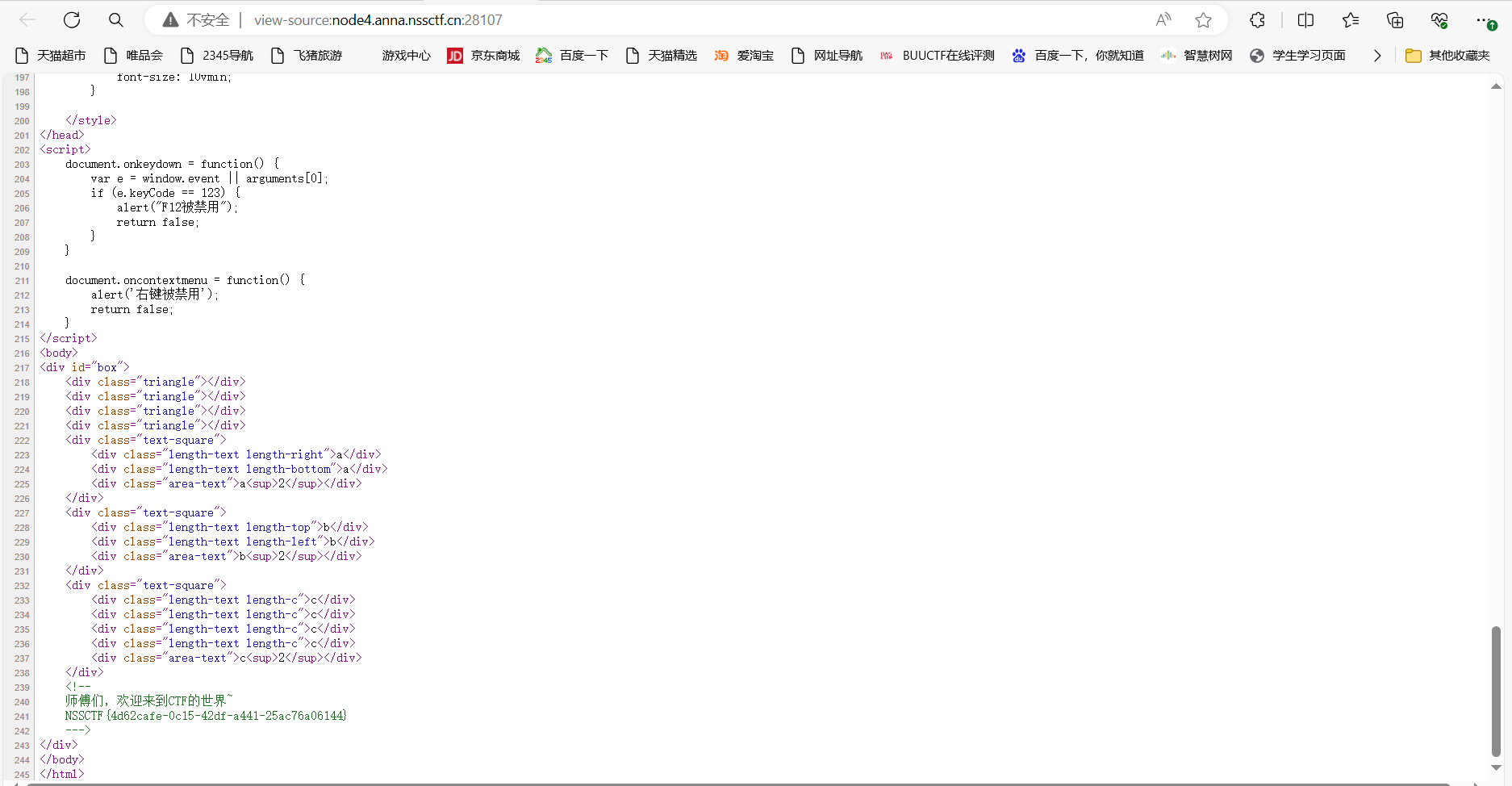Open the BUUCTF在线评测 bookmark
The height and width of the screenshot is (786, 1512).
point(938,55)
